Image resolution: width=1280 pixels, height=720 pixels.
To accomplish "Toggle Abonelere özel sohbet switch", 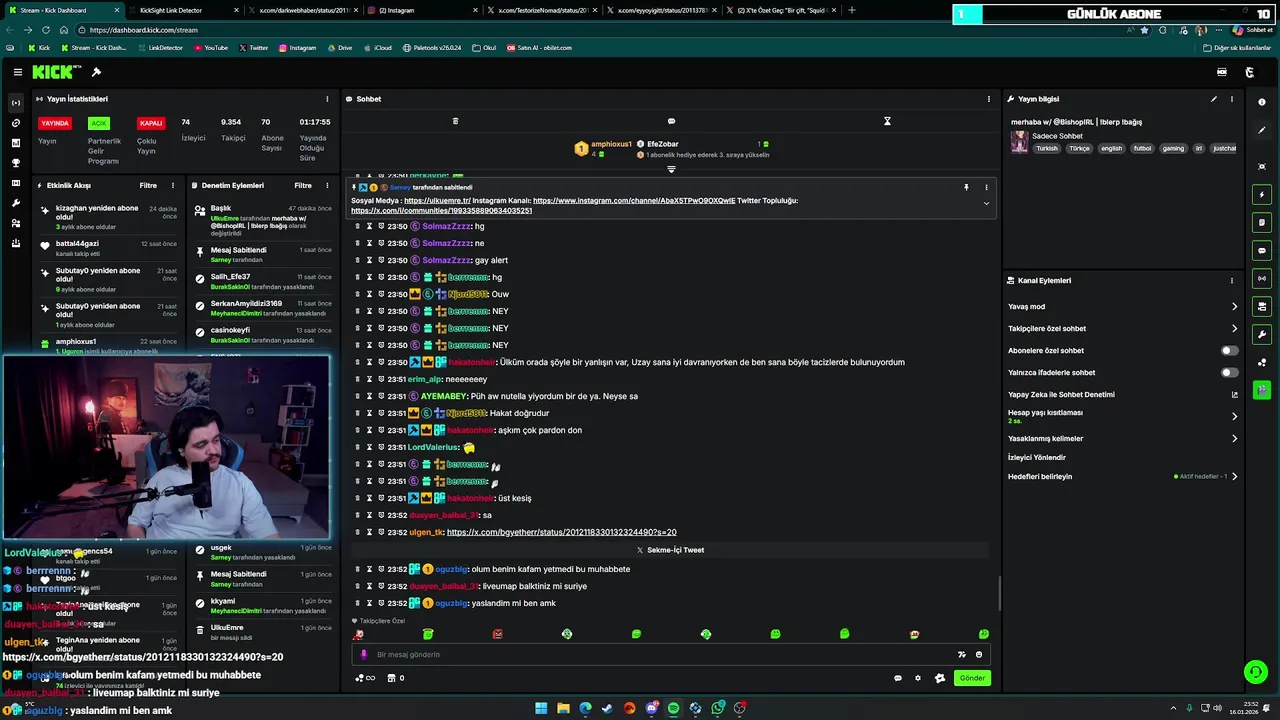I will [x=1230, y=350].
